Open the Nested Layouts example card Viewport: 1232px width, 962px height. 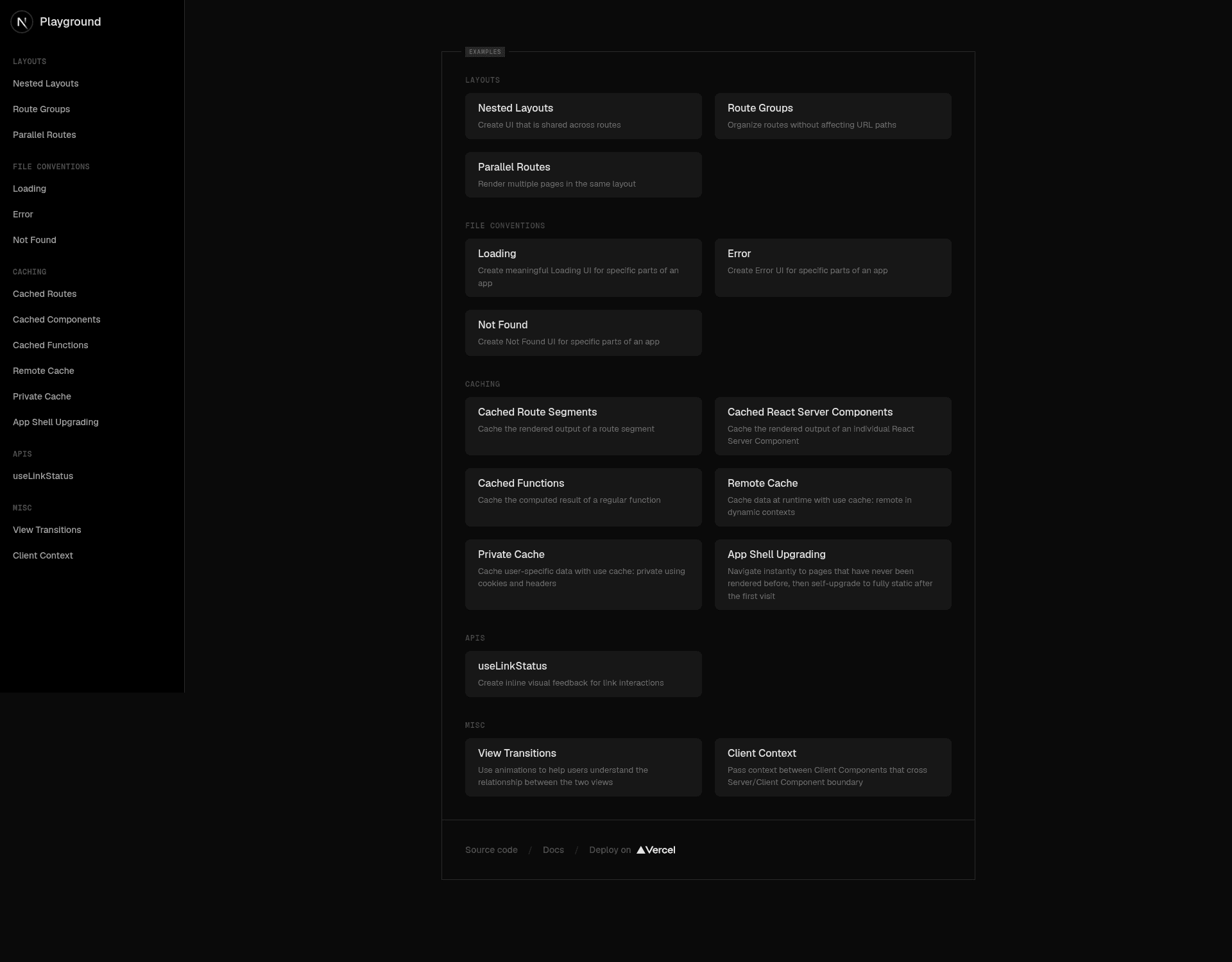click(583, 116)
